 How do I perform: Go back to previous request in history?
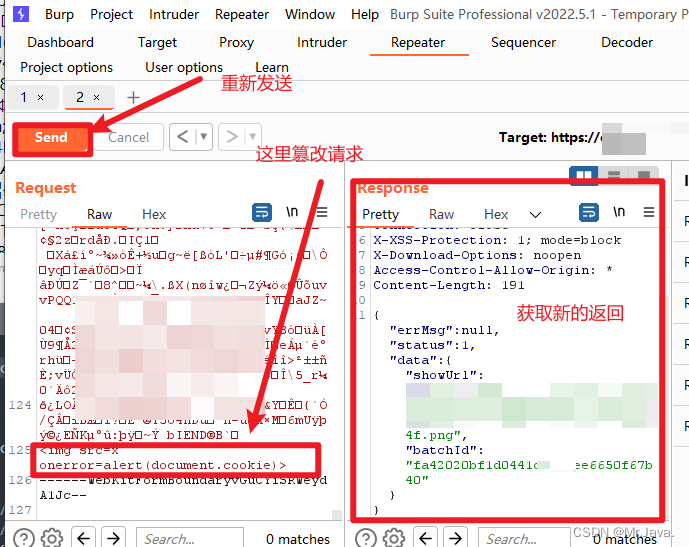pos(182,137)
